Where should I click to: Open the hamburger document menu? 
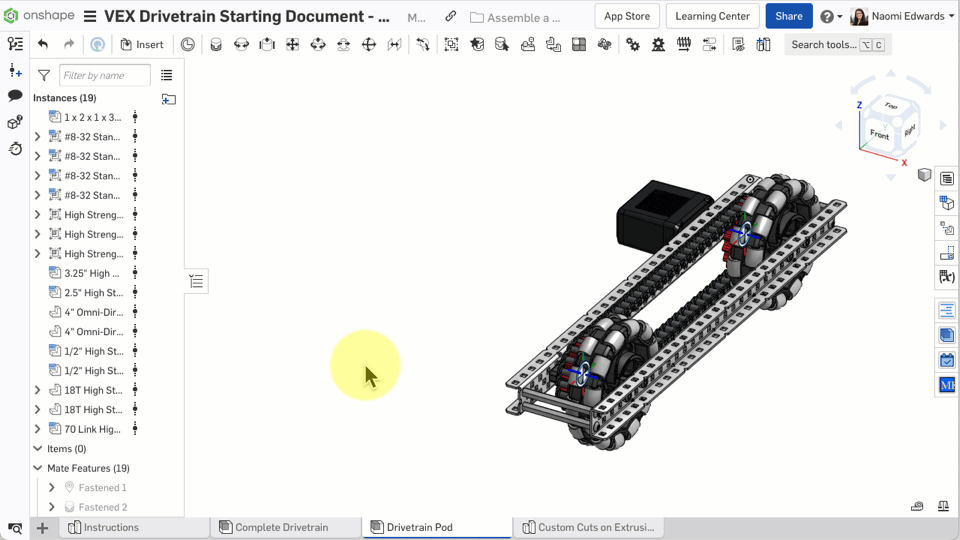click(x=90, y=16)
